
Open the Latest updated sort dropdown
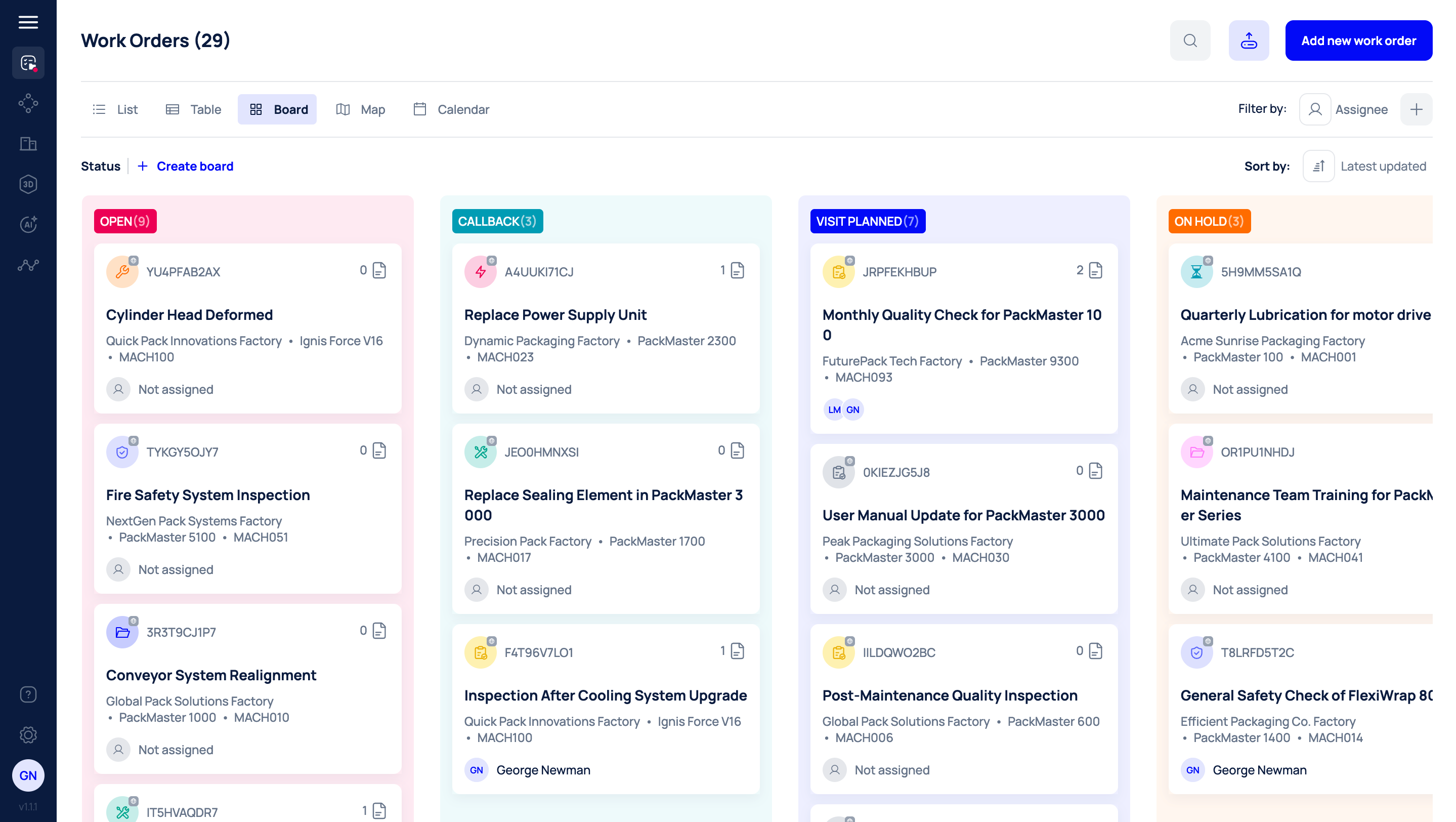[x=1383, y=166]
